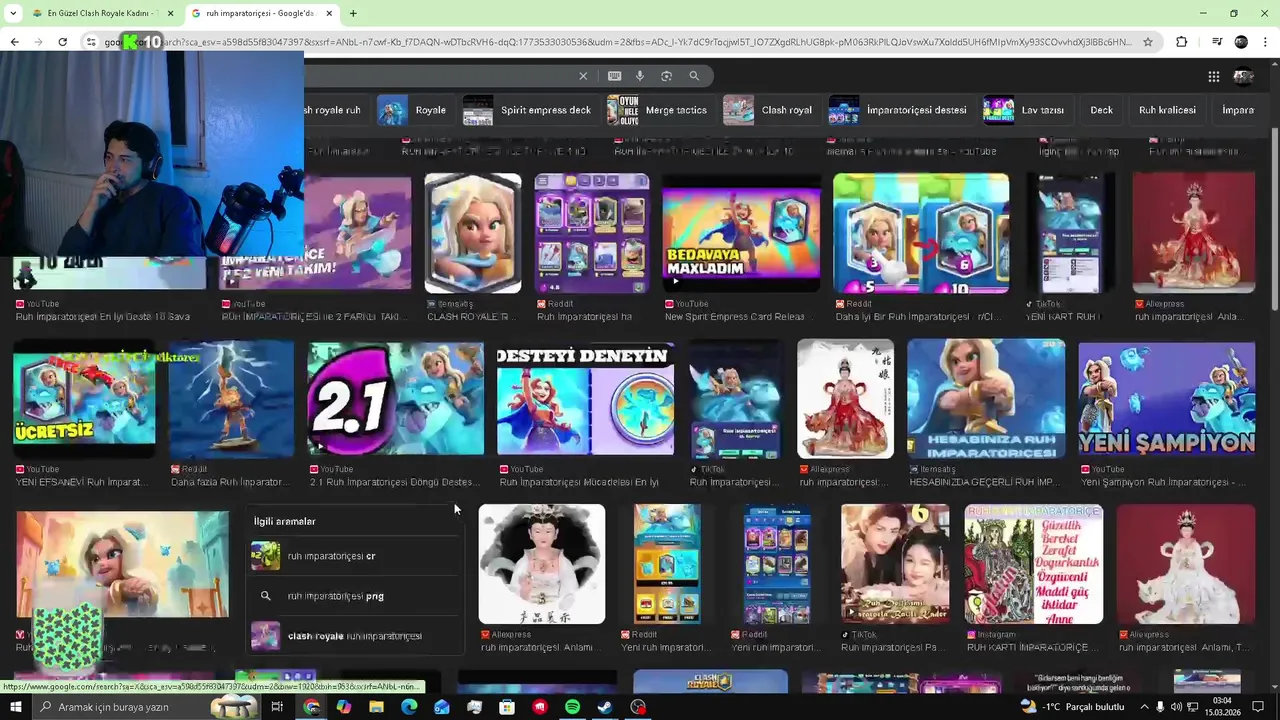Viewport: 1280px width, 720px height.
Task: Open the Reddit card comparison thumbnail
Action: (921, 233)
